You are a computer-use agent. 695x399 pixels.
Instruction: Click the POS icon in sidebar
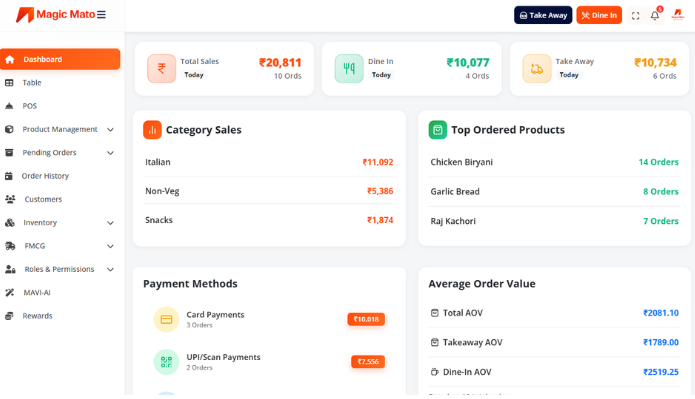click(x=9, y=106)
